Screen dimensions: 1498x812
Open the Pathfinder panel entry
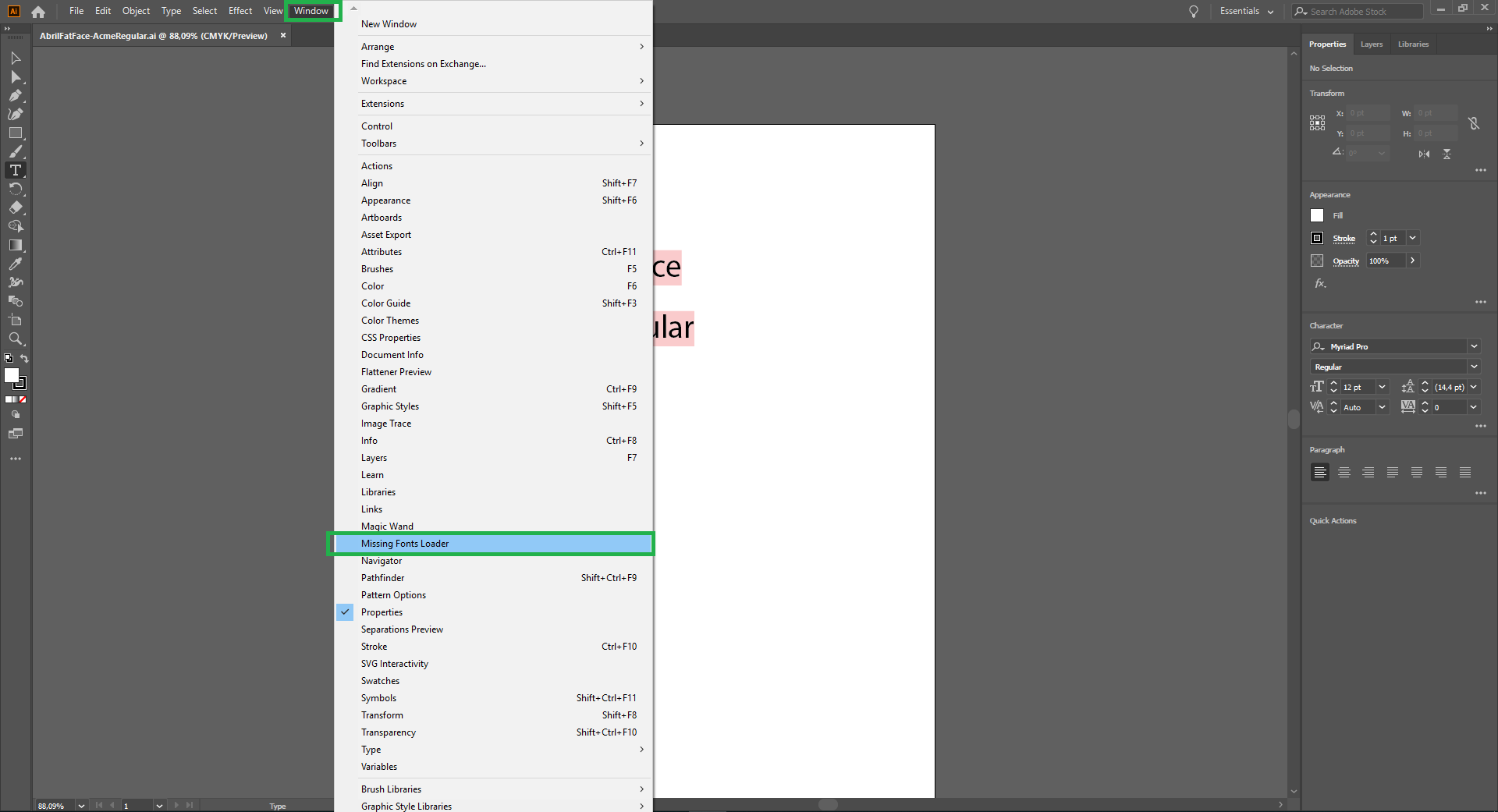click(x=493, y=578)
